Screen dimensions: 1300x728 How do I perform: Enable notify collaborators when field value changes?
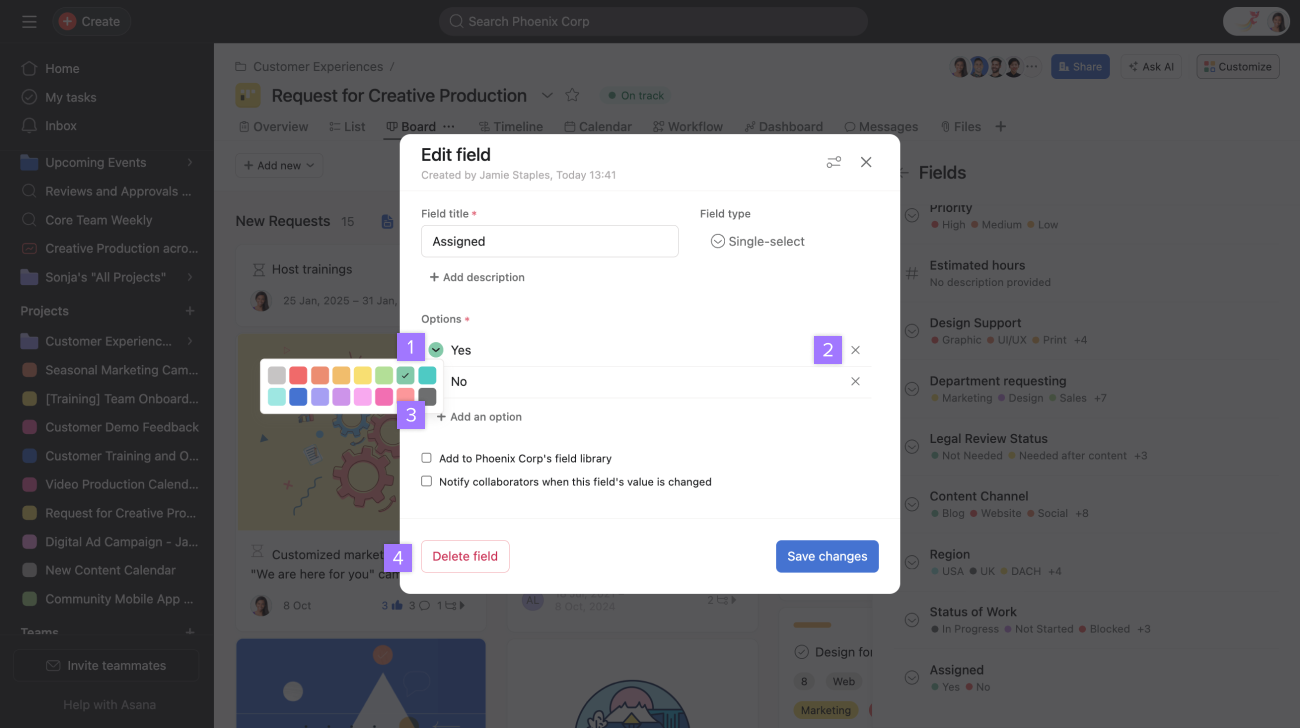[426, 480]
